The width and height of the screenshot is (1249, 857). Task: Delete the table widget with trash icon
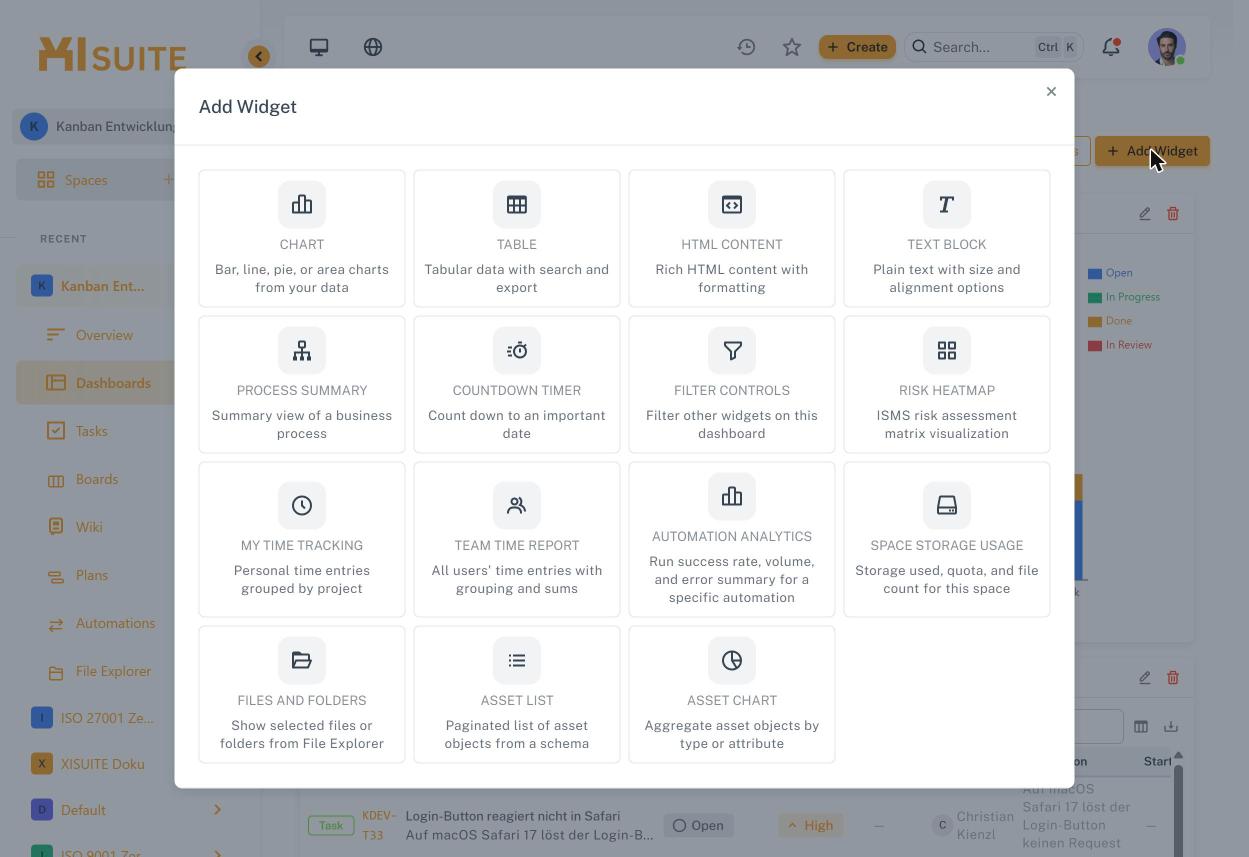(x=1173, y=677)
